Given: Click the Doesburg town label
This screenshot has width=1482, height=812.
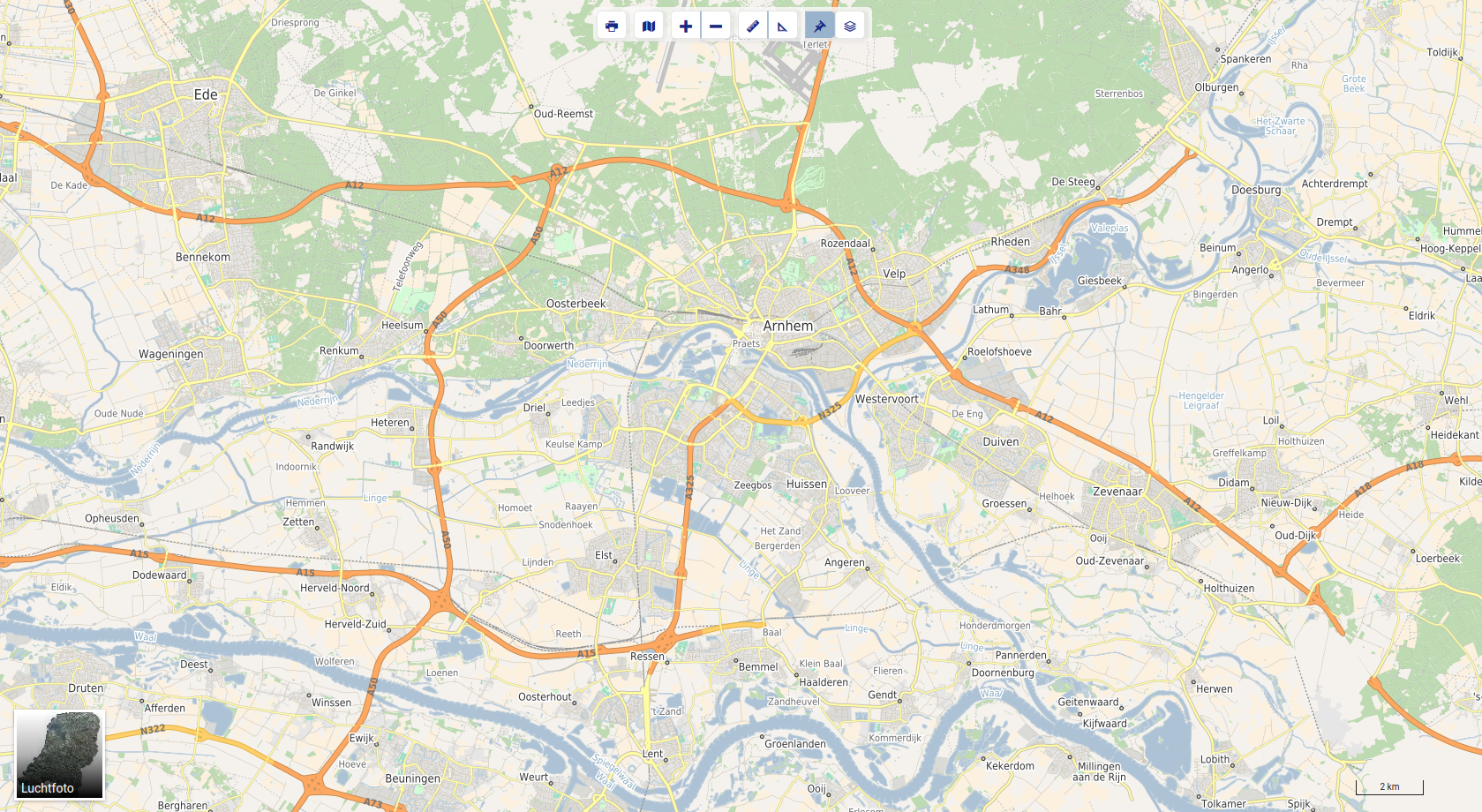Looking at the screenshot, I should coord(1256,190).
